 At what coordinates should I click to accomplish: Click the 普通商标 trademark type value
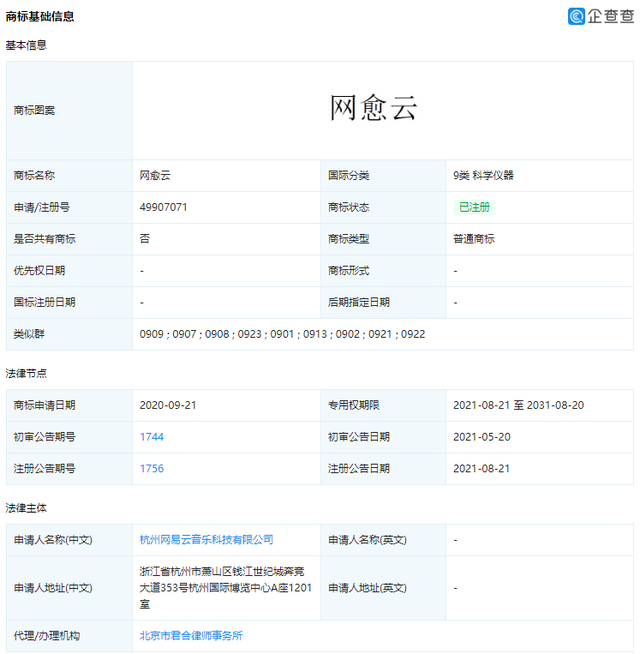[473, 239]
